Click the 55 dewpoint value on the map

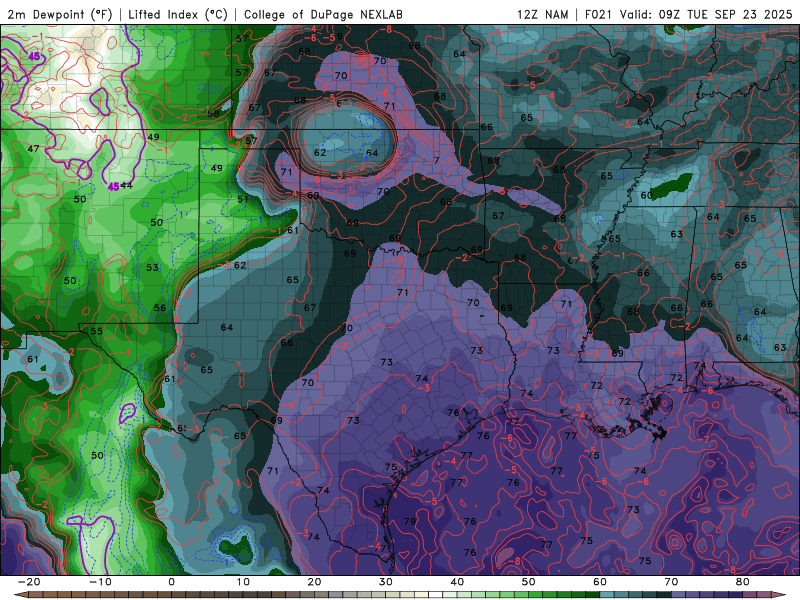[x=96, y=331]
